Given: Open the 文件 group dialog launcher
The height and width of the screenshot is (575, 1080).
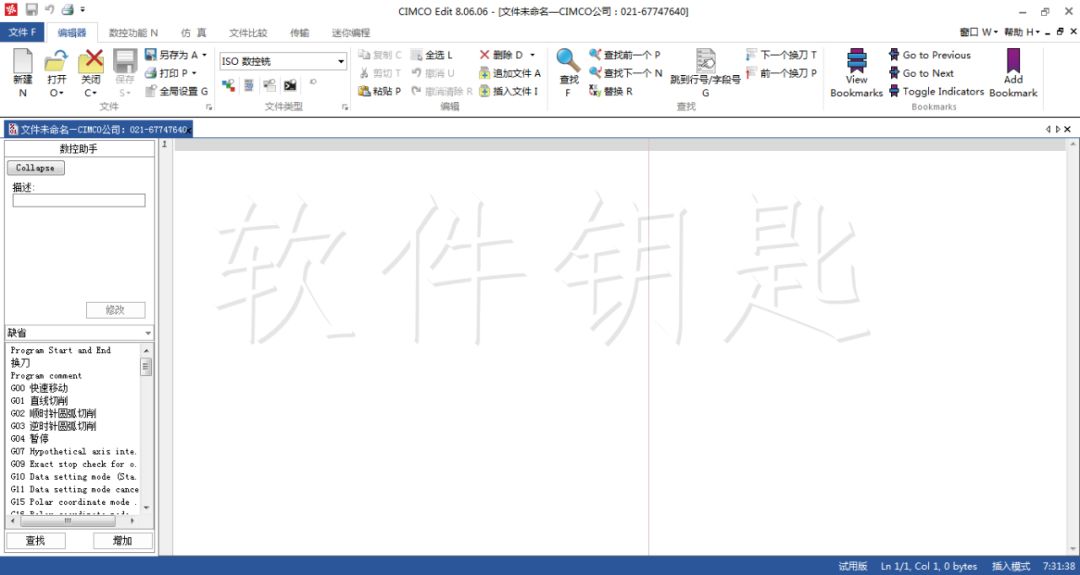Looking at the screenshot, I should (x=208, y=107).
